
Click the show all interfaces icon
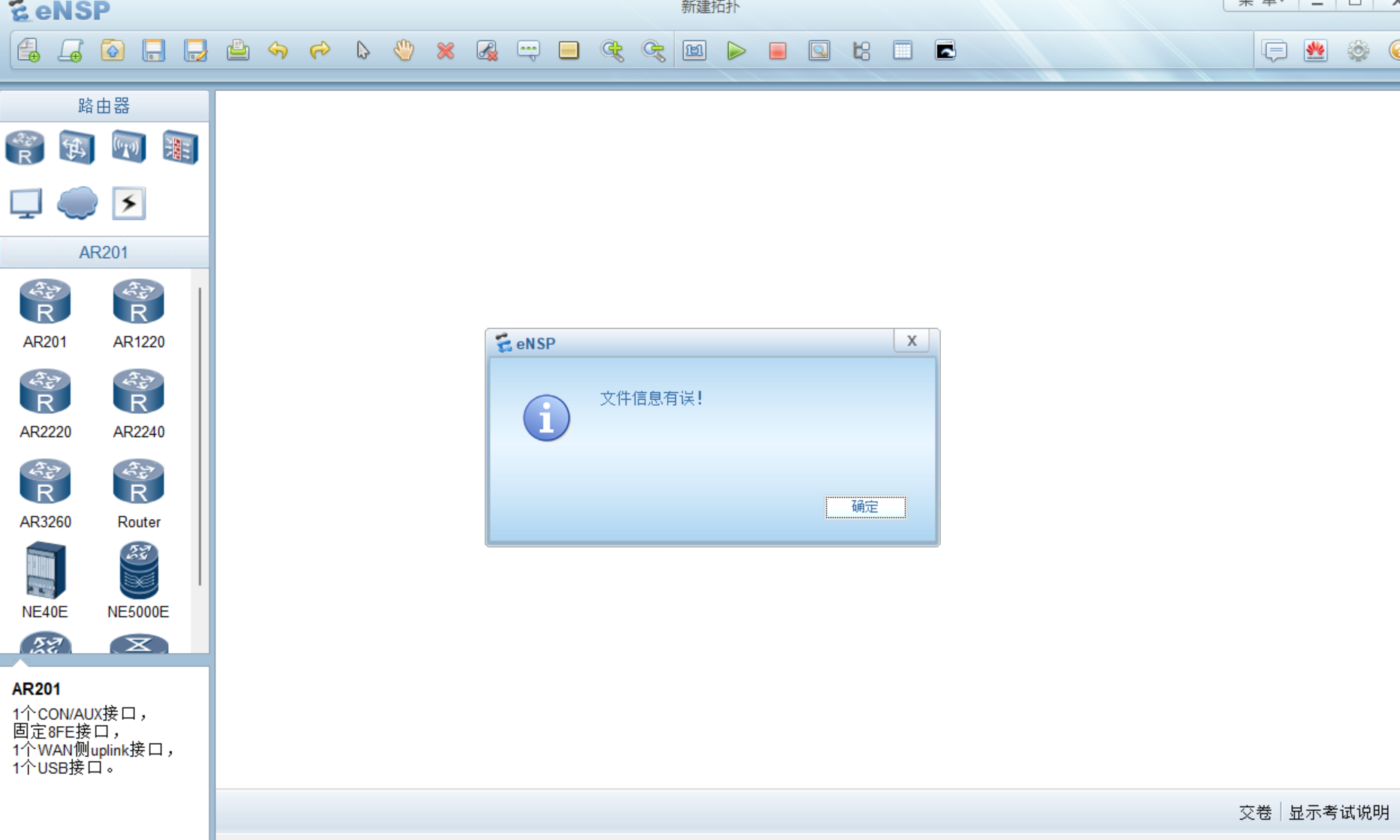861,51
